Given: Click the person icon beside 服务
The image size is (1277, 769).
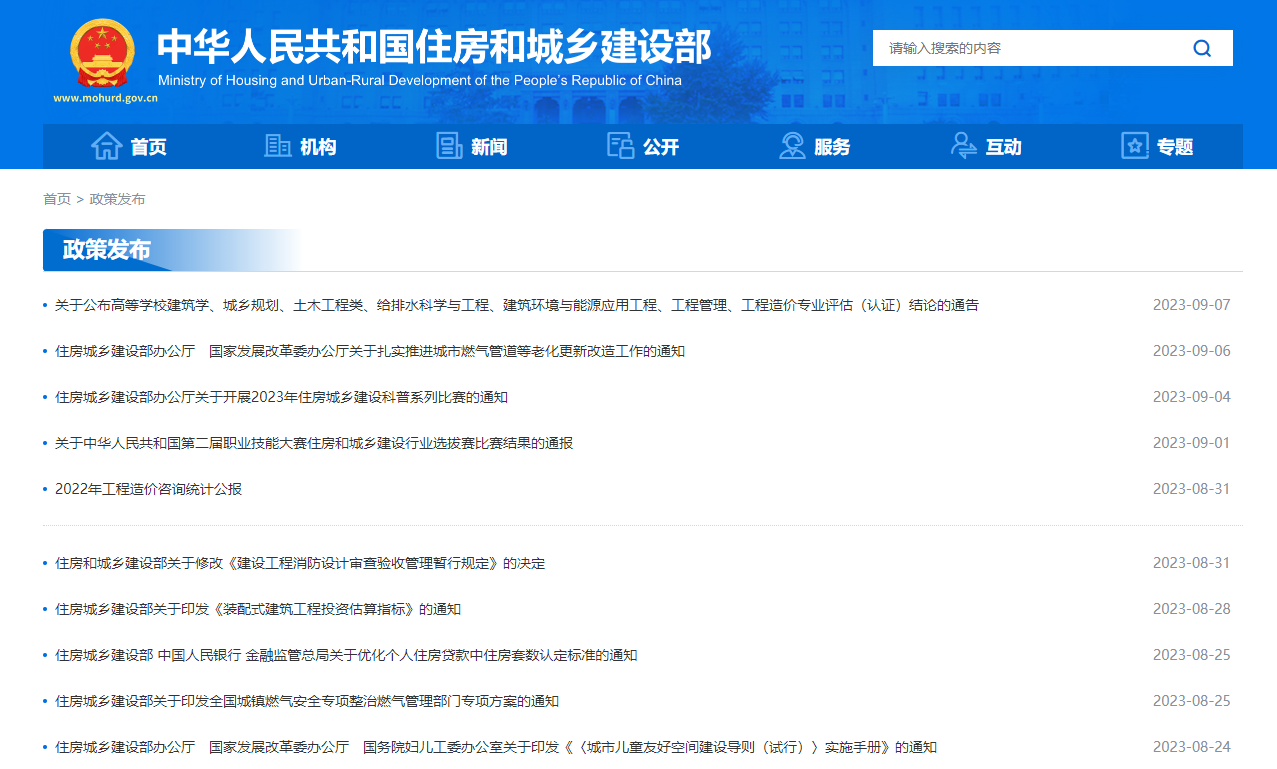Looking at the screenshot, I should click(792, 146).
